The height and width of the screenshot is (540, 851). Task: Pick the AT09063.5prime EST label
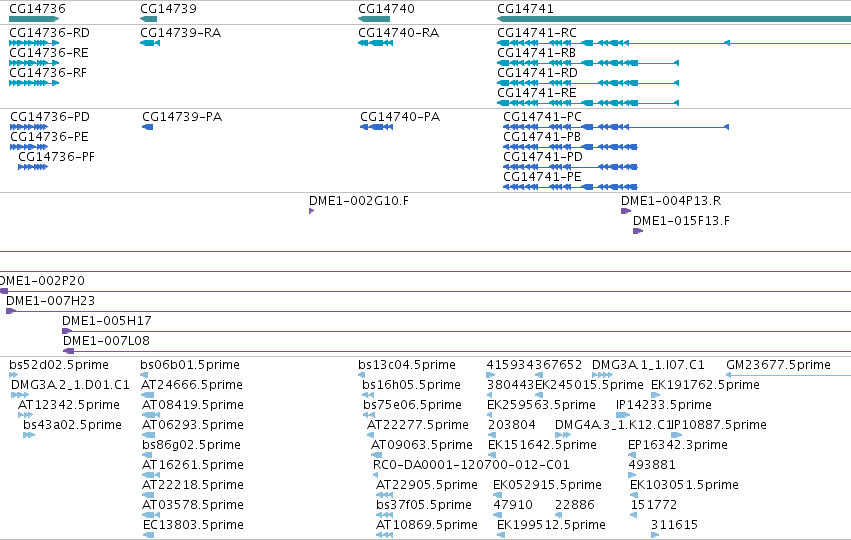point(422,445)
